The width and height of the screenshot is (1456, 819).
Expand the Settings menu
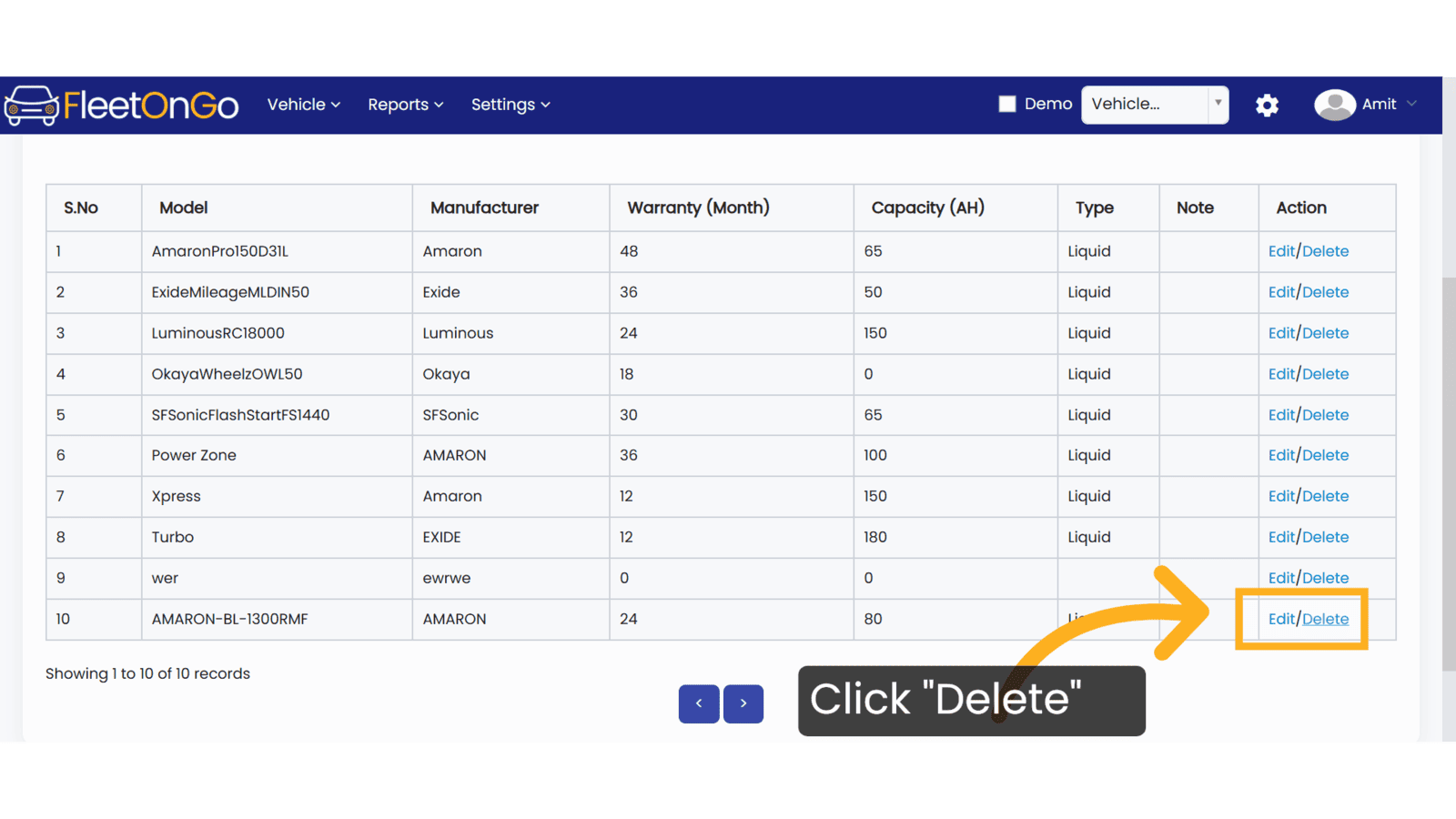[511, 105]
